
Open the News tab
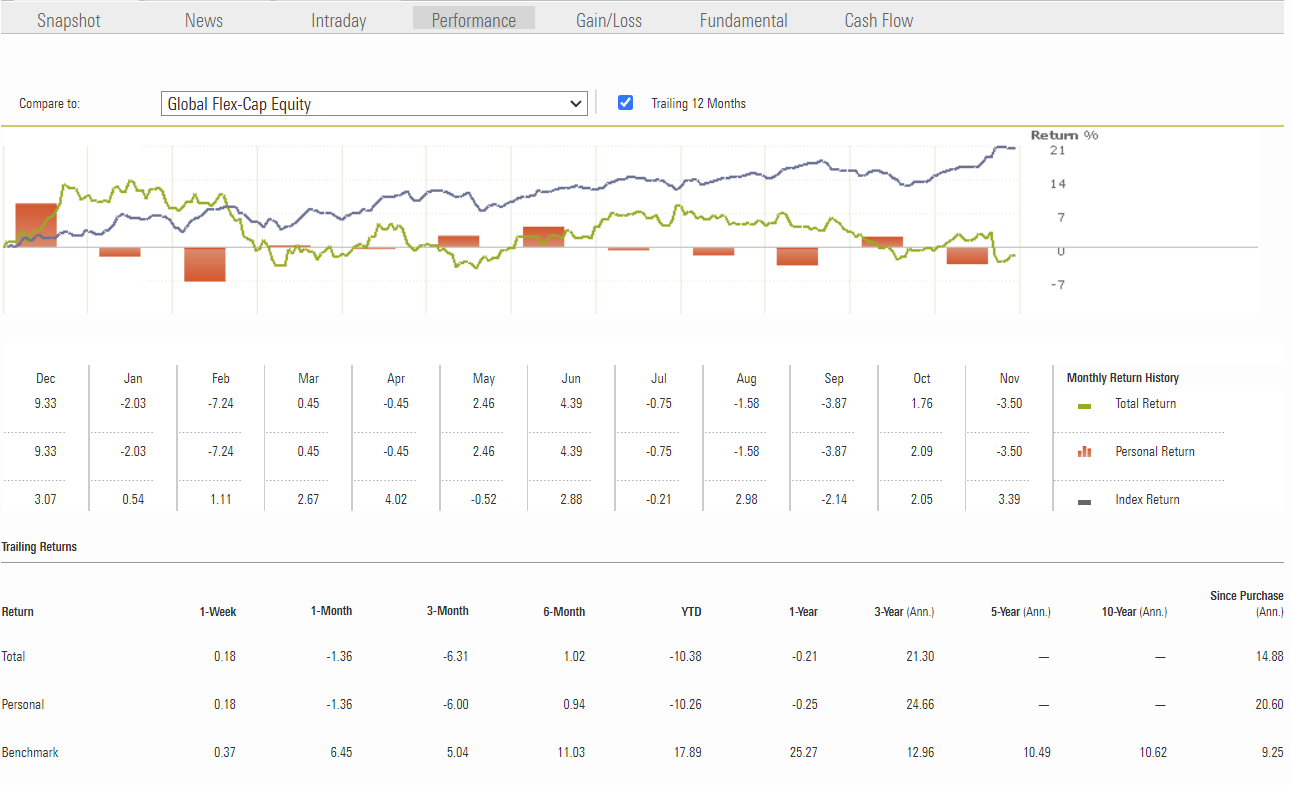point(204,20)
